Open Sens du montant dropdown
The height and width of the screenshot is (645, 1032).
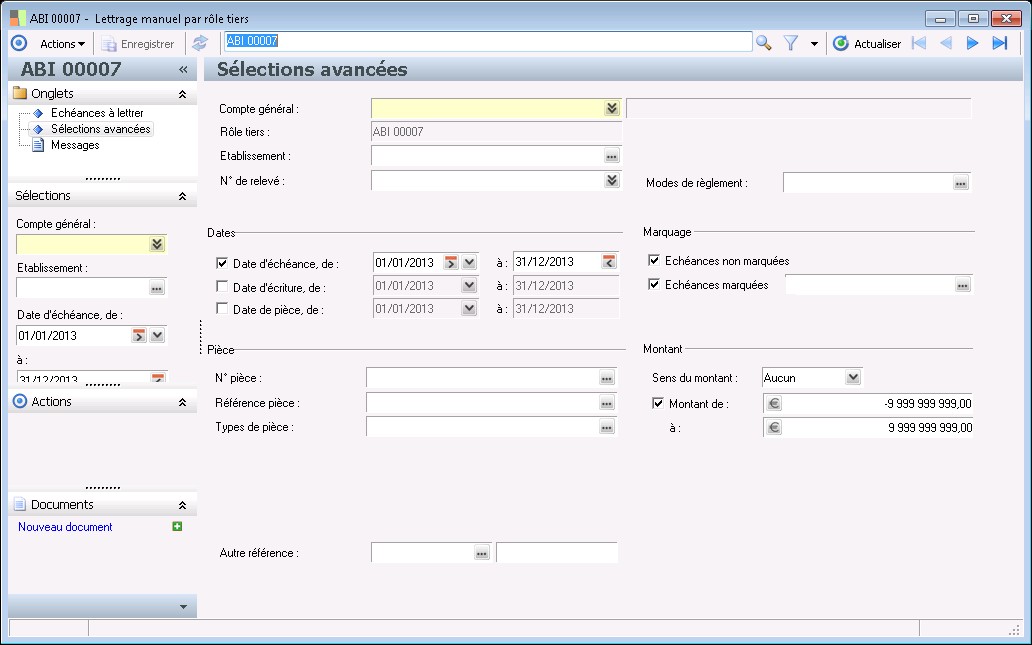[x=853, y=378]
